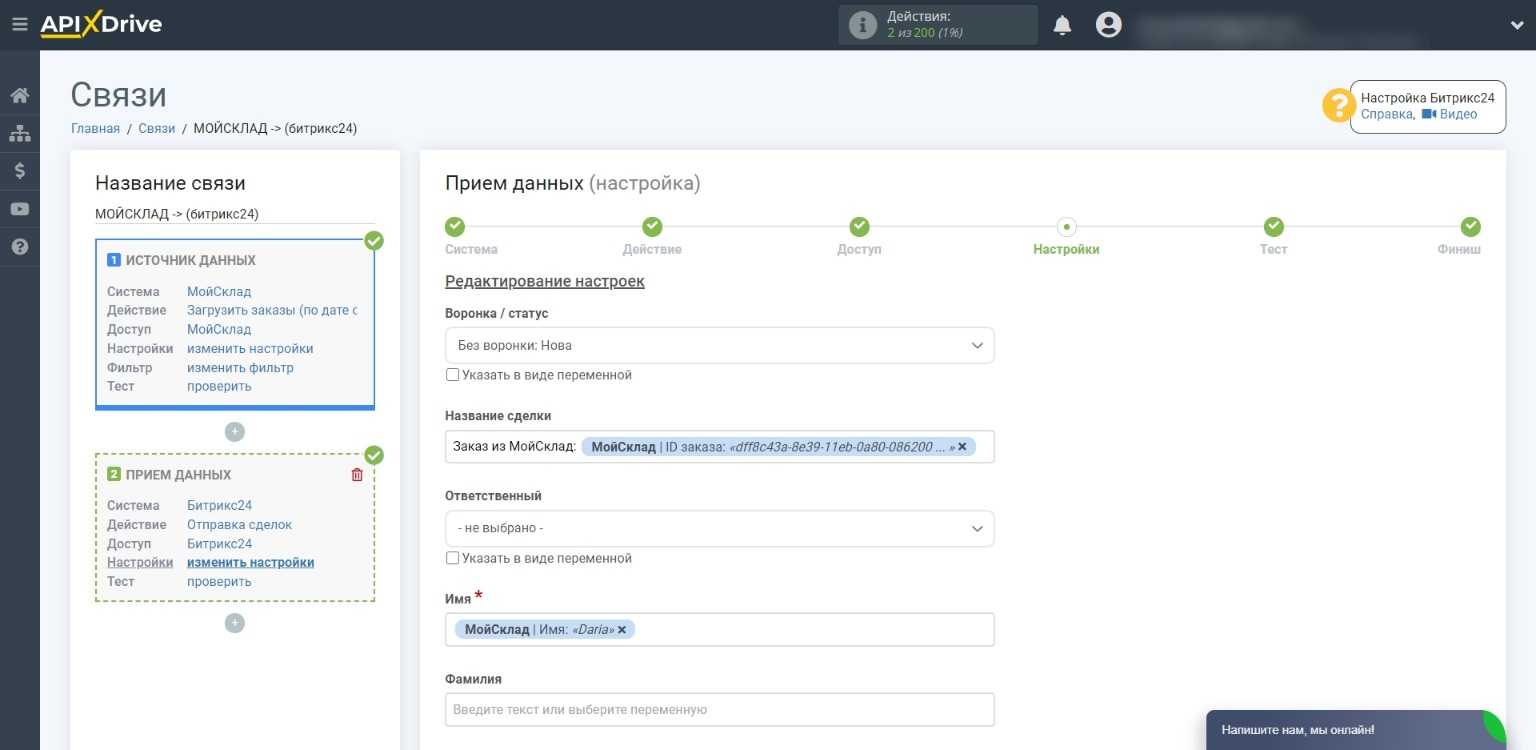Add a step below the receiver block

click(x=234, y=623)
